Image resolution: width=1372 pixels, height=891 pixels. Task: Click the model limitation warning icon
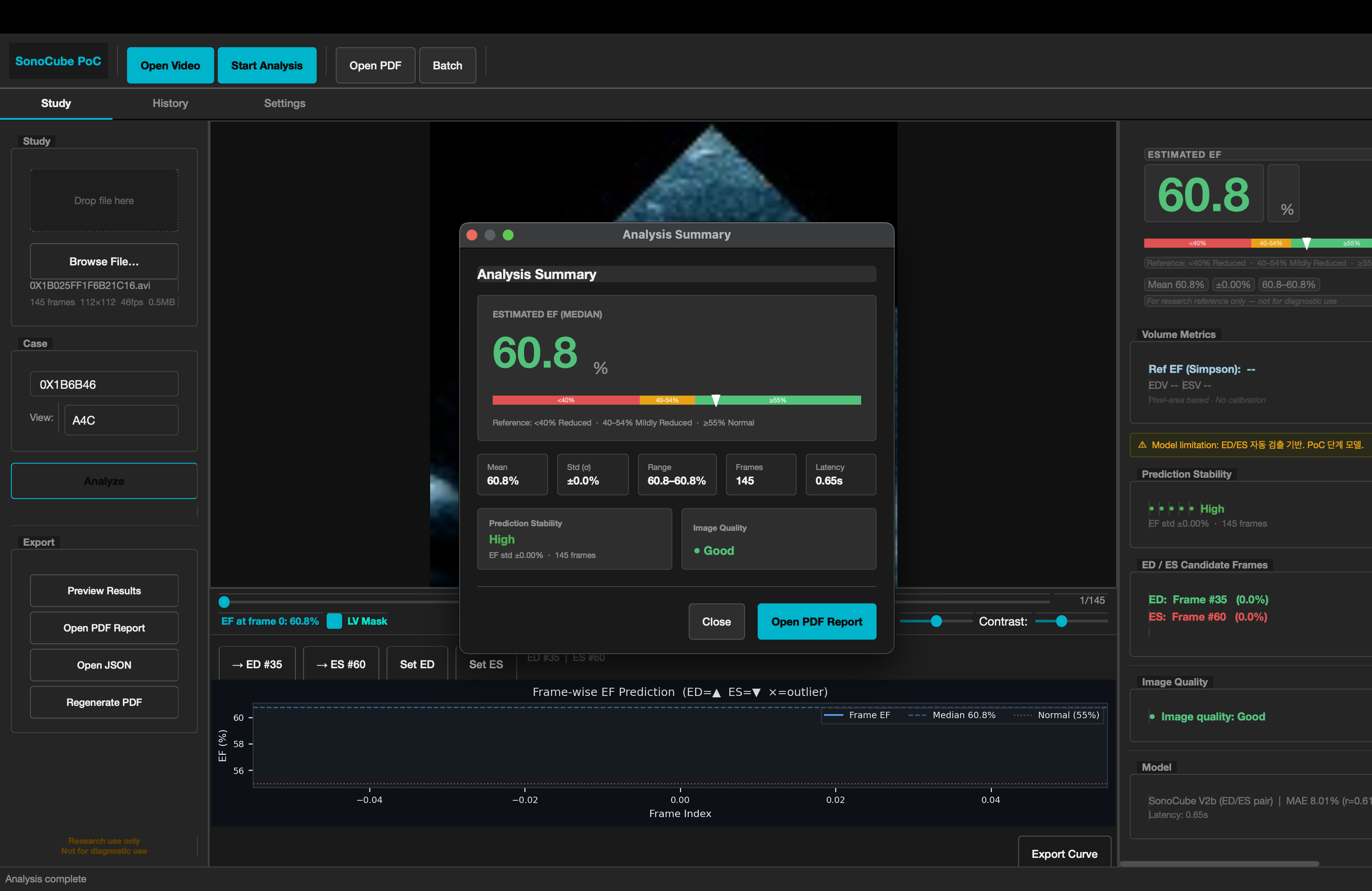1142,445
